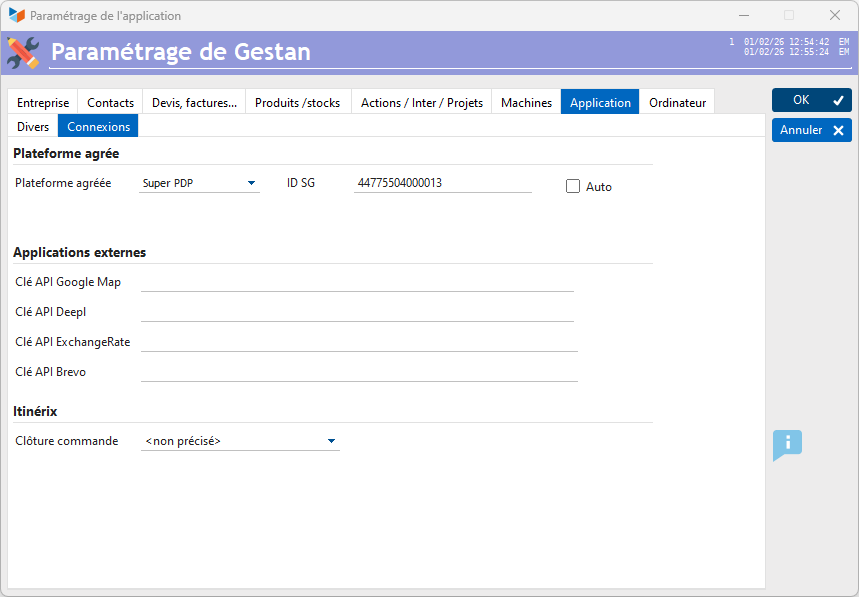The image size is (859, 597).
Task: Open Actions / Inter / Projets tab
Action: (x=421, y=102)
